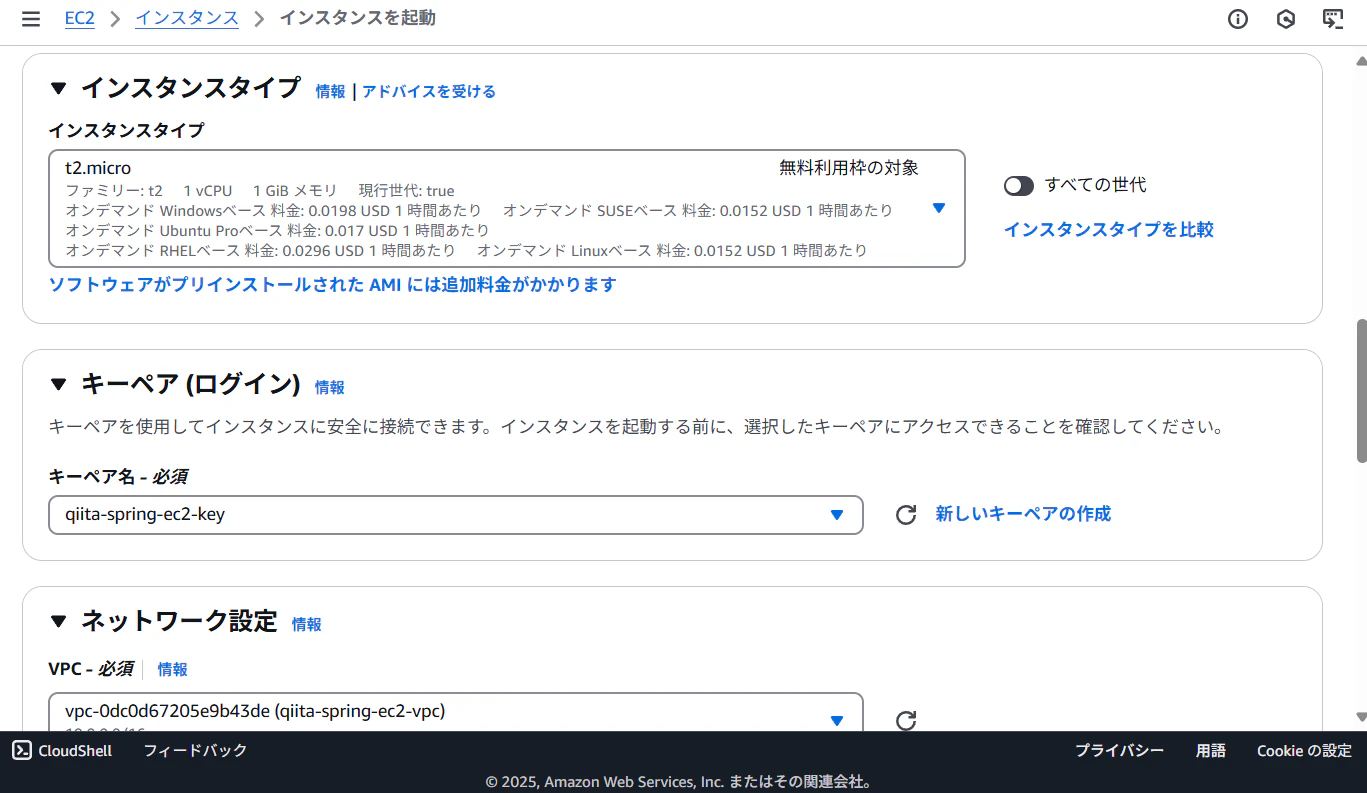Go to インスタンス breadcrumb link
Screen dimensions: 1367x793
[187, 18]
